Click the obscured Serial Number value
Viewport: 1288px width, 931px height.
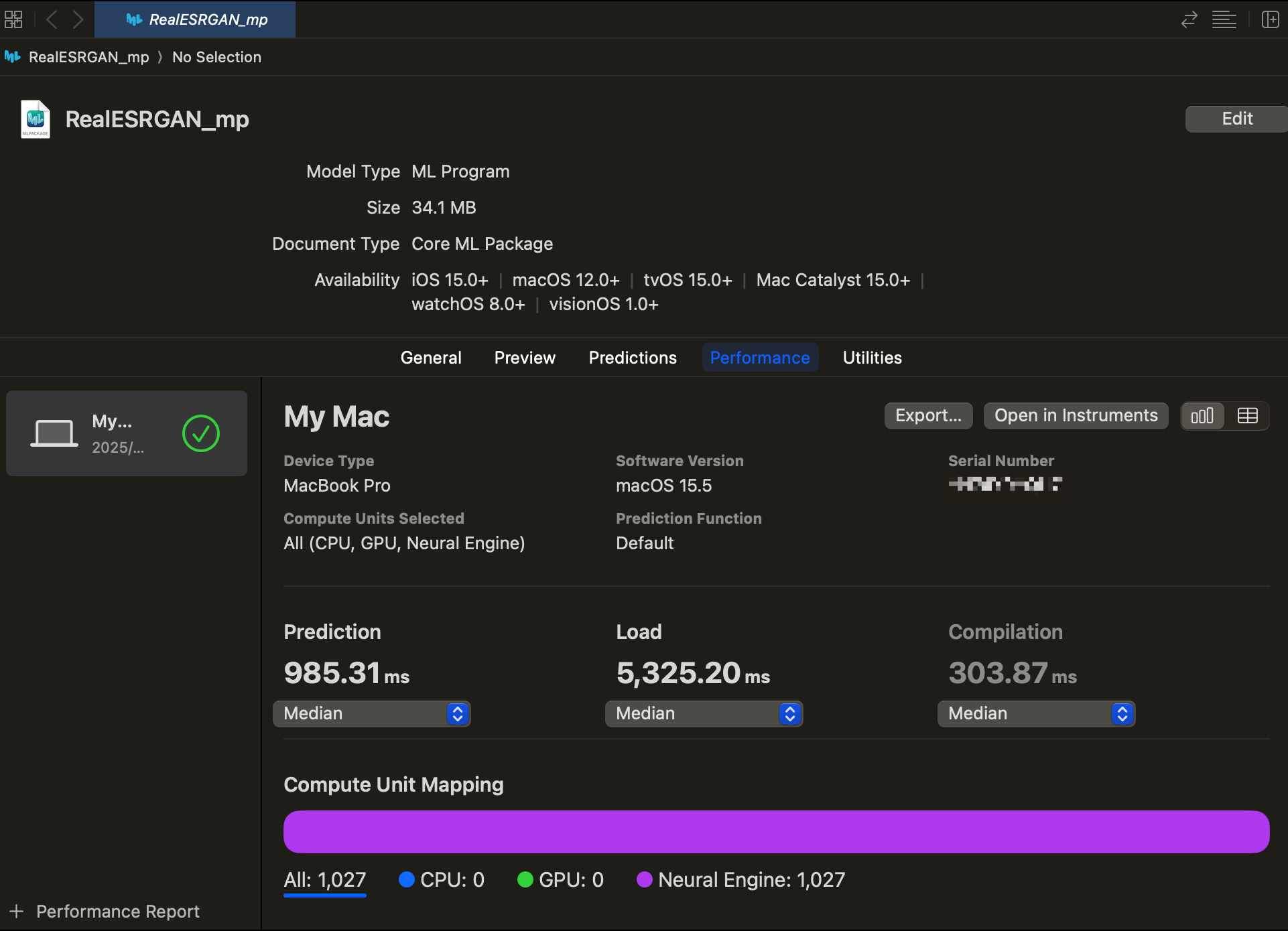tap(1005, 484)
